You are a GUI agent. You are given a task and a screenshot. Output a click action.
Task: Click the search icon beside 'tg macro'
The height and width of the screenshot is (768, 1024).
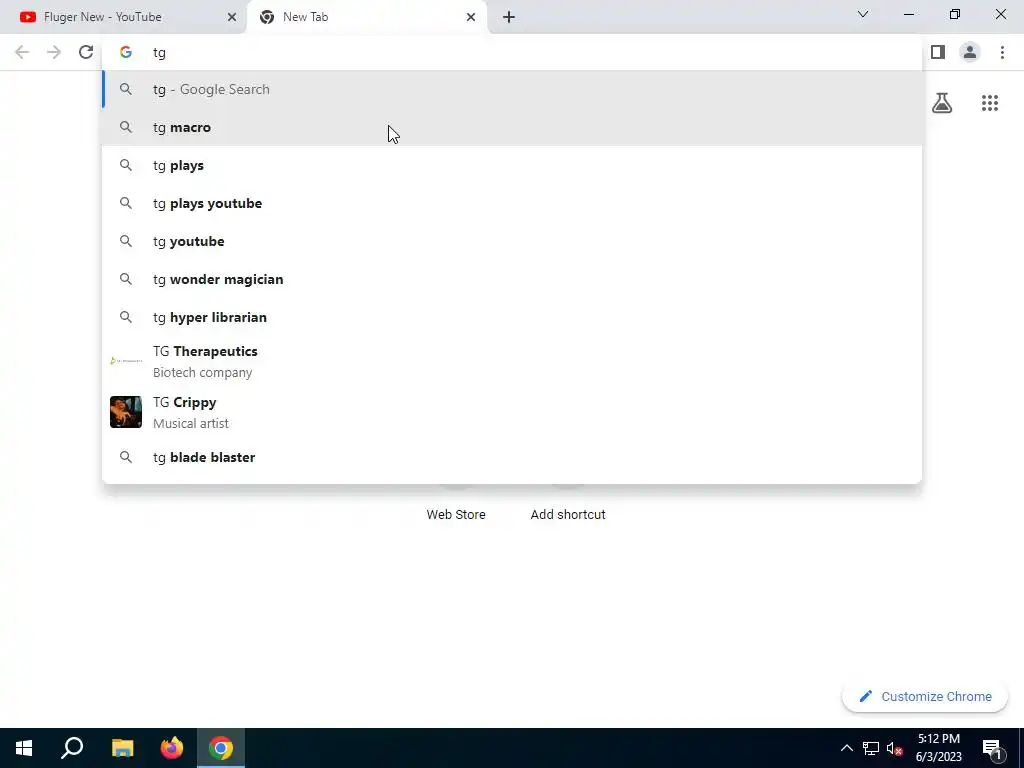(126, 127)
